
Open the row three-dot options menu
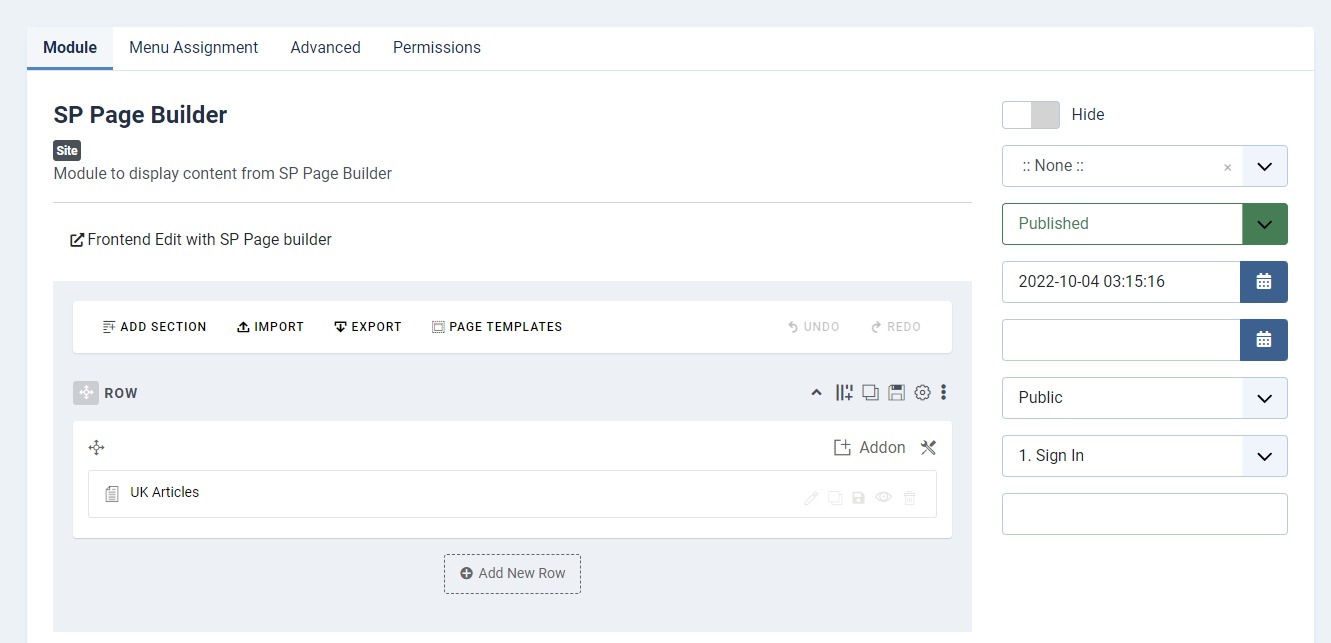pyautogui.click(x=943, y=393)
